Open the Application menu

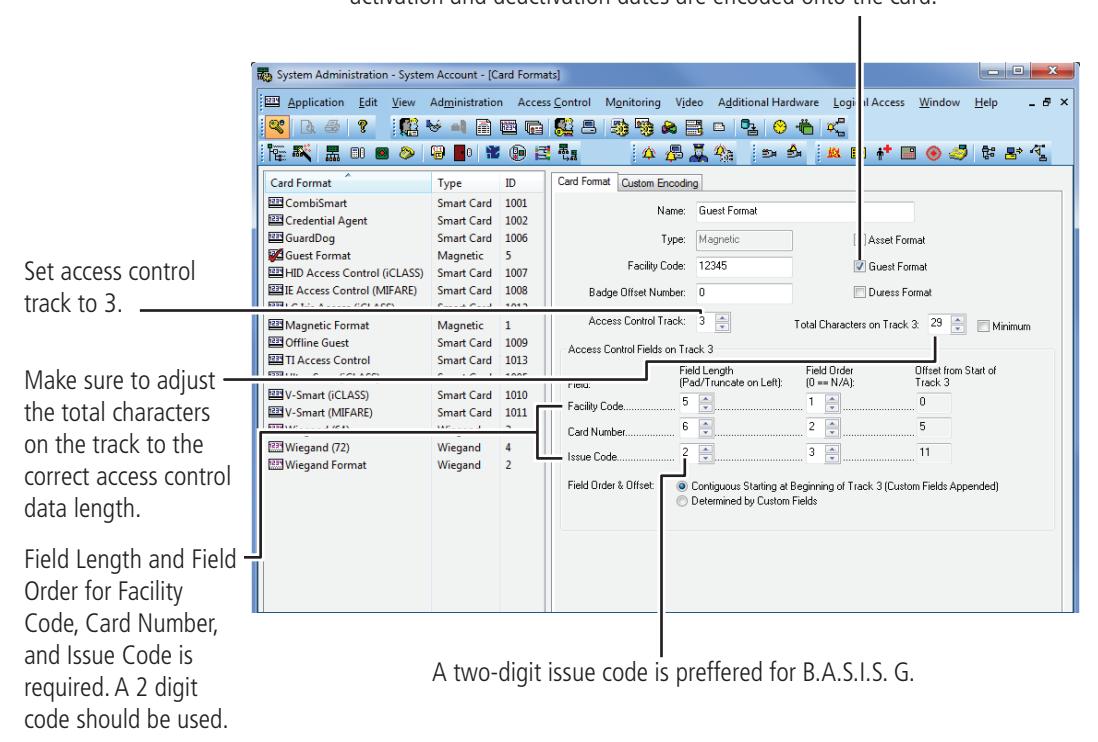pyautogui.click(x=315, y=102)
